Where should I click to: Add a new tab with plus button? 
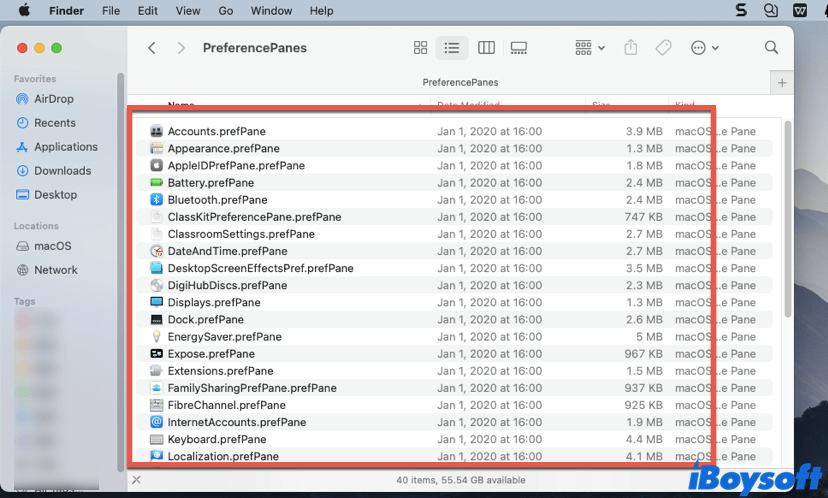pos(782,83)
